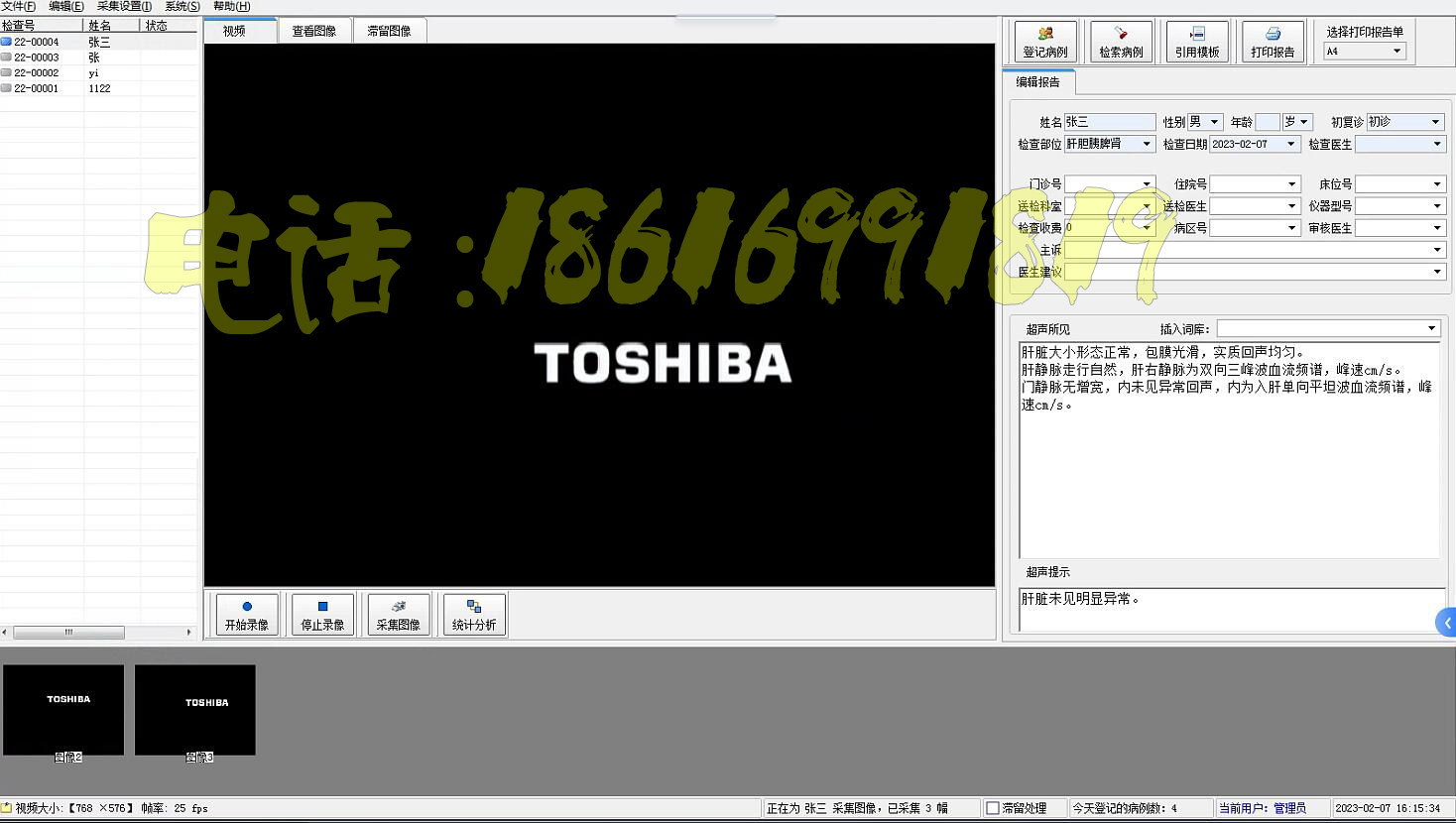Click into the 超声所见 findings text area
The image size is (1456, 823).
(x=1229, y=450)
